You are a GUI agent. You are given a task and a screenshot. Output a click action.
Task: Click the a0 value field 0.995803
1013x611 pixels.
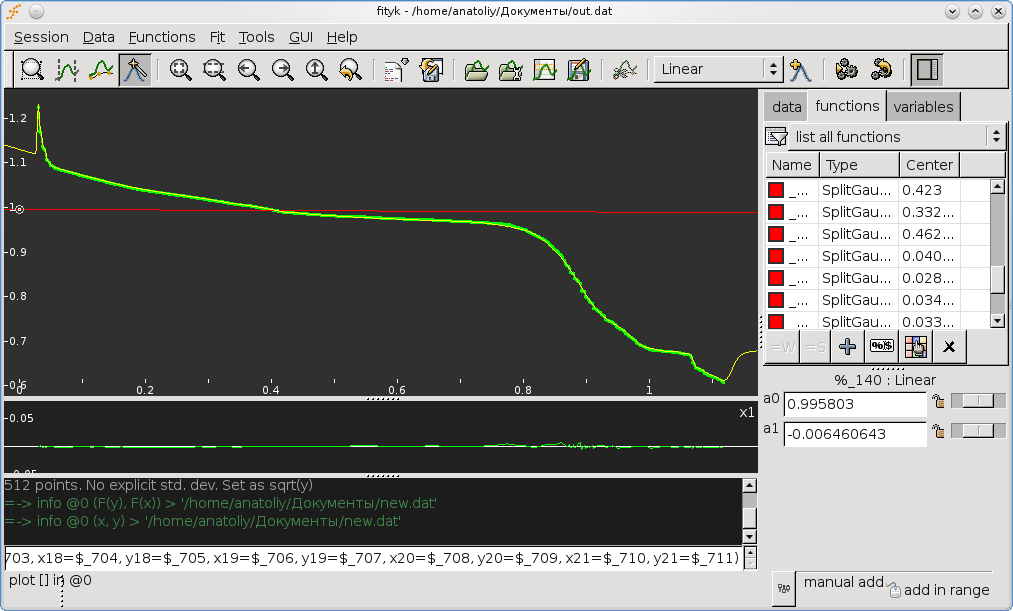[855, 404]
